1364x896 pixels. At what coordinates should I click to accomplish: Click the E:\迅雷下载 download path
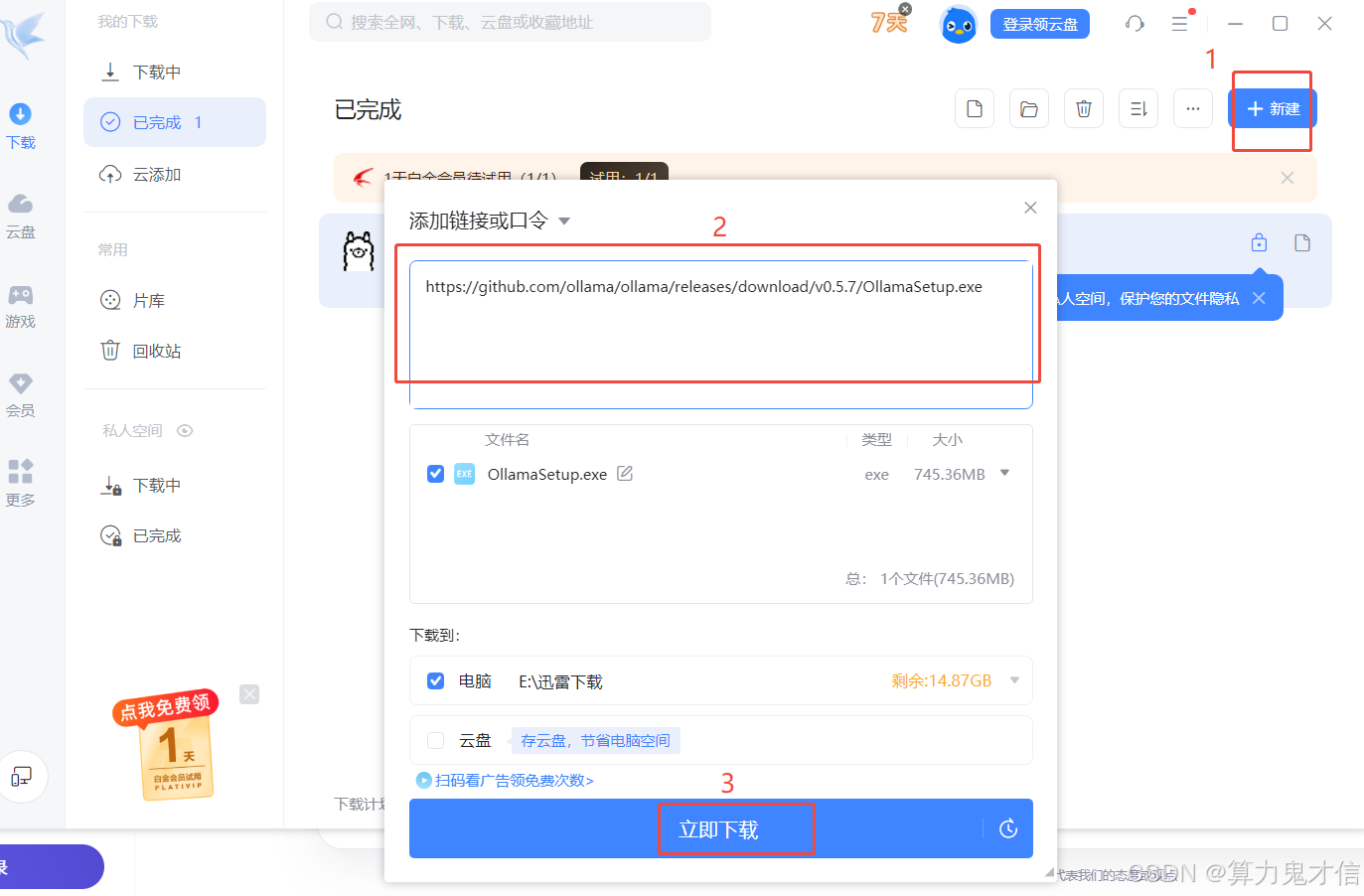point(560,681)
